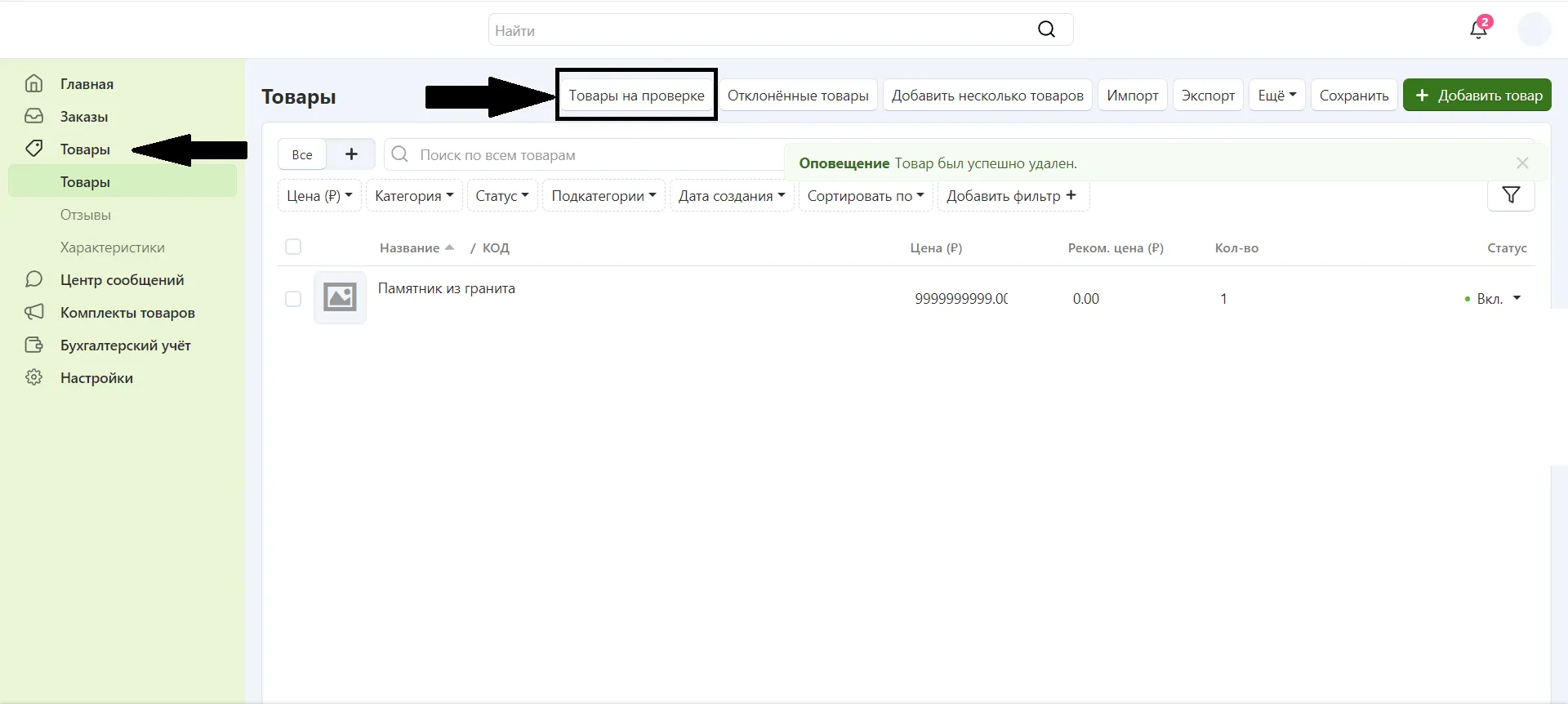Image resolution: width=1568 pixels, height=704 pixels.
Task: Open Характеристики in the sidebar
Action: coord(113,247)
